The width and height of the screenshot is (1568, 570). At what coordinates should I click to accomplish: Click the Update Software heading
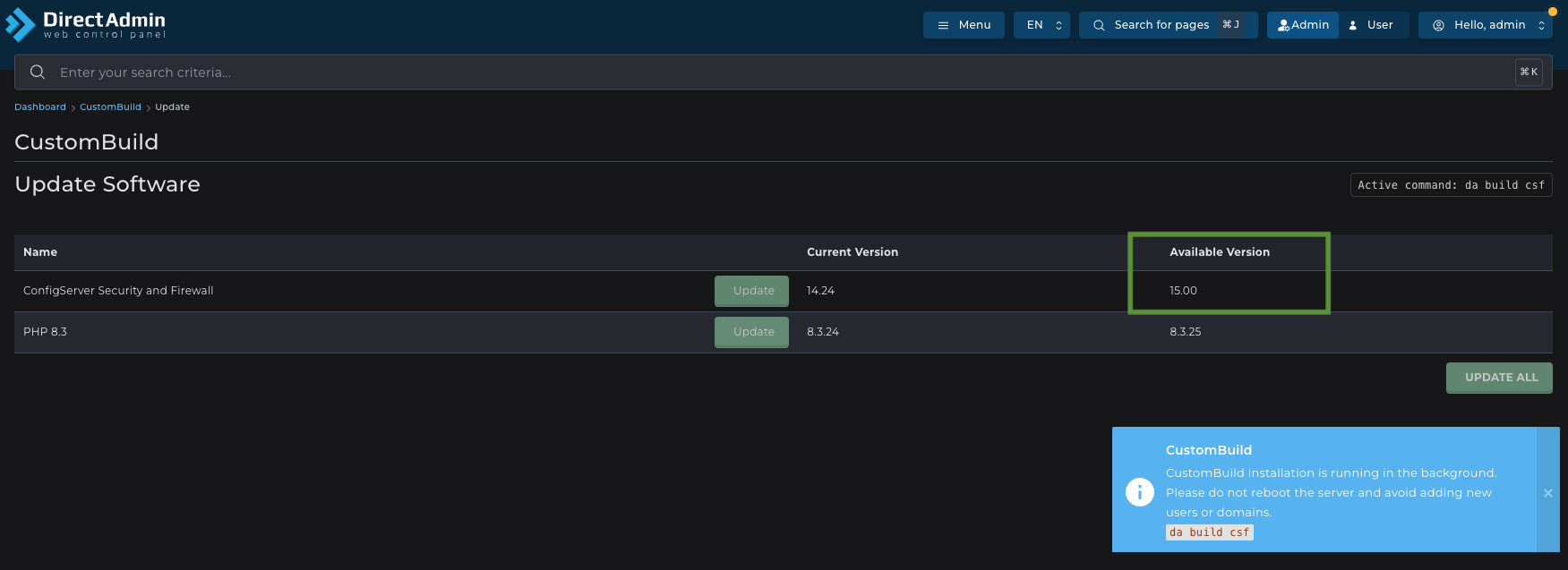point(107,184)
